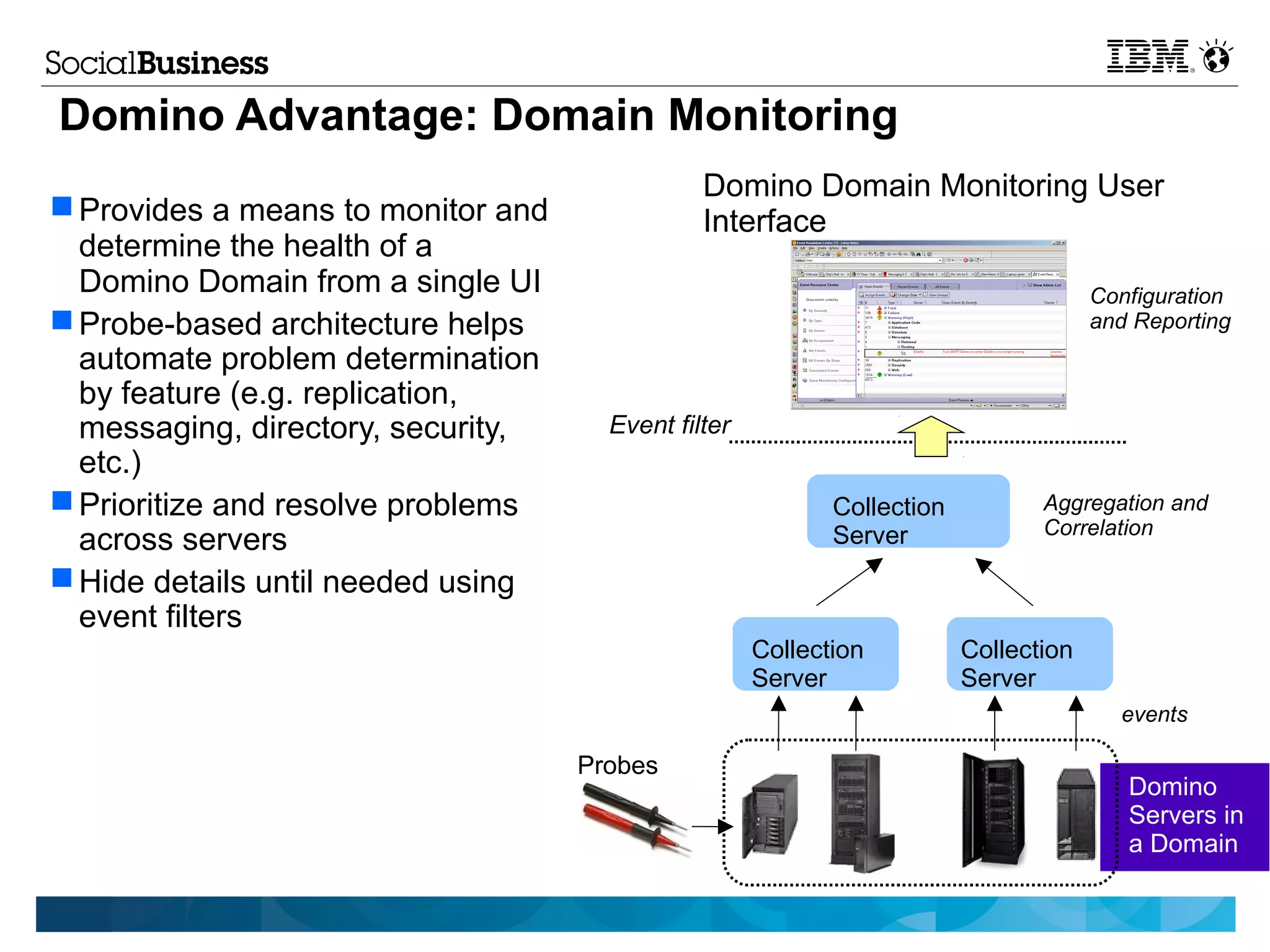The image size is (1270, 952).
Task: Expand the Database category row
Action: (x=889, y=327)
